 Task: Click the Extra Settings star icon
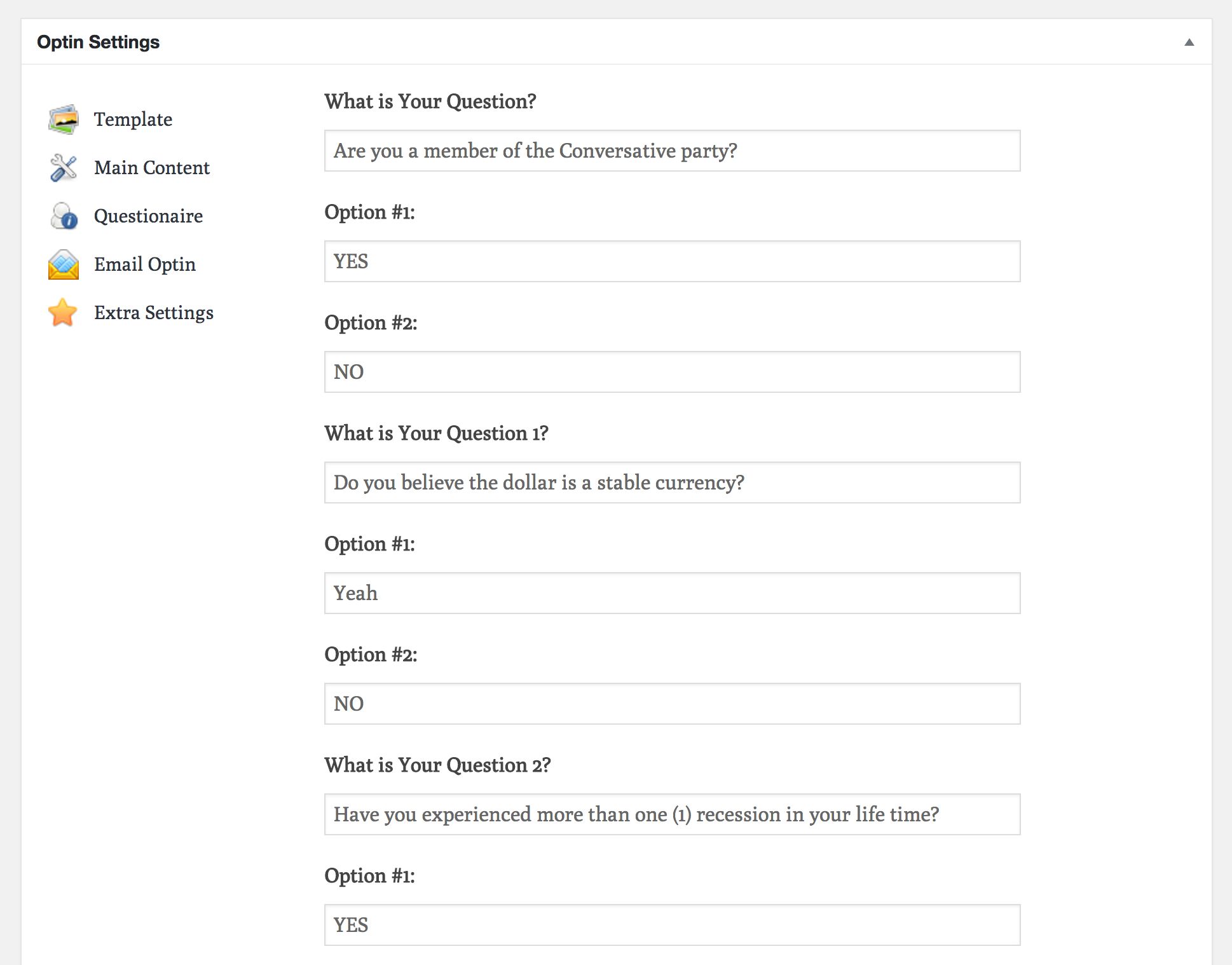point(63,313)
